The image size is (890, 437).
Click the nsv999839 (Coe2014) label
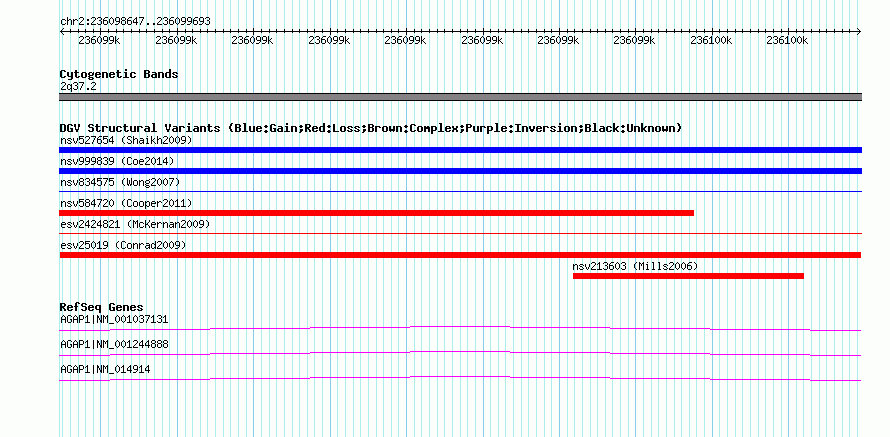point(117,161)
